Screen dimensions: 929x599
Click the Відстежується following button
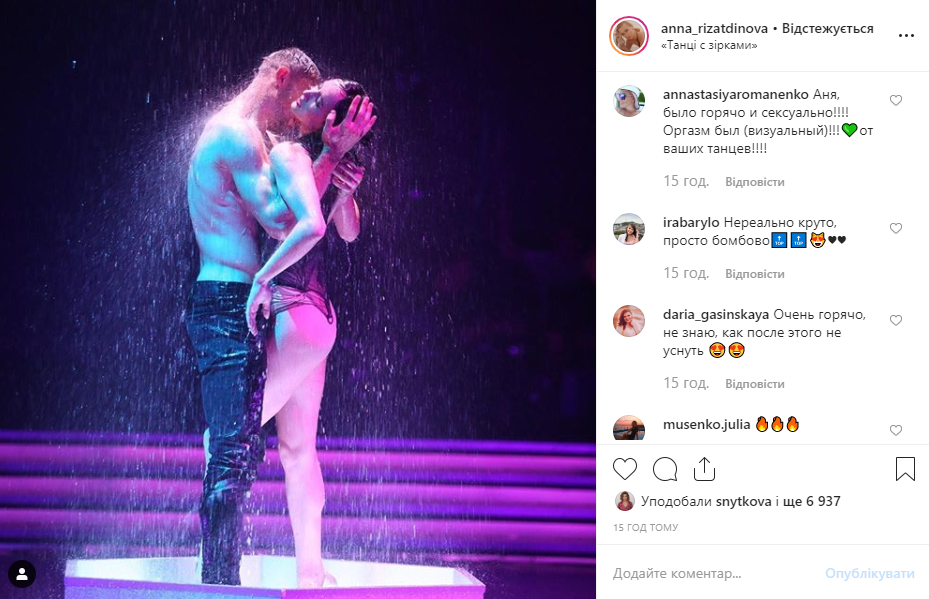coord(827,28)
